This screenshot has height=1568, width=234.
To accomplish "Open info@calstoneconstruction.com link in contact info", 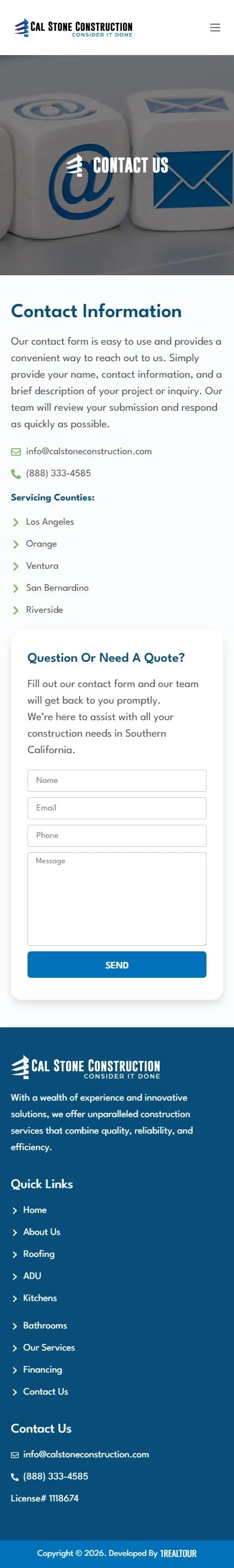I will coord(89,451).
